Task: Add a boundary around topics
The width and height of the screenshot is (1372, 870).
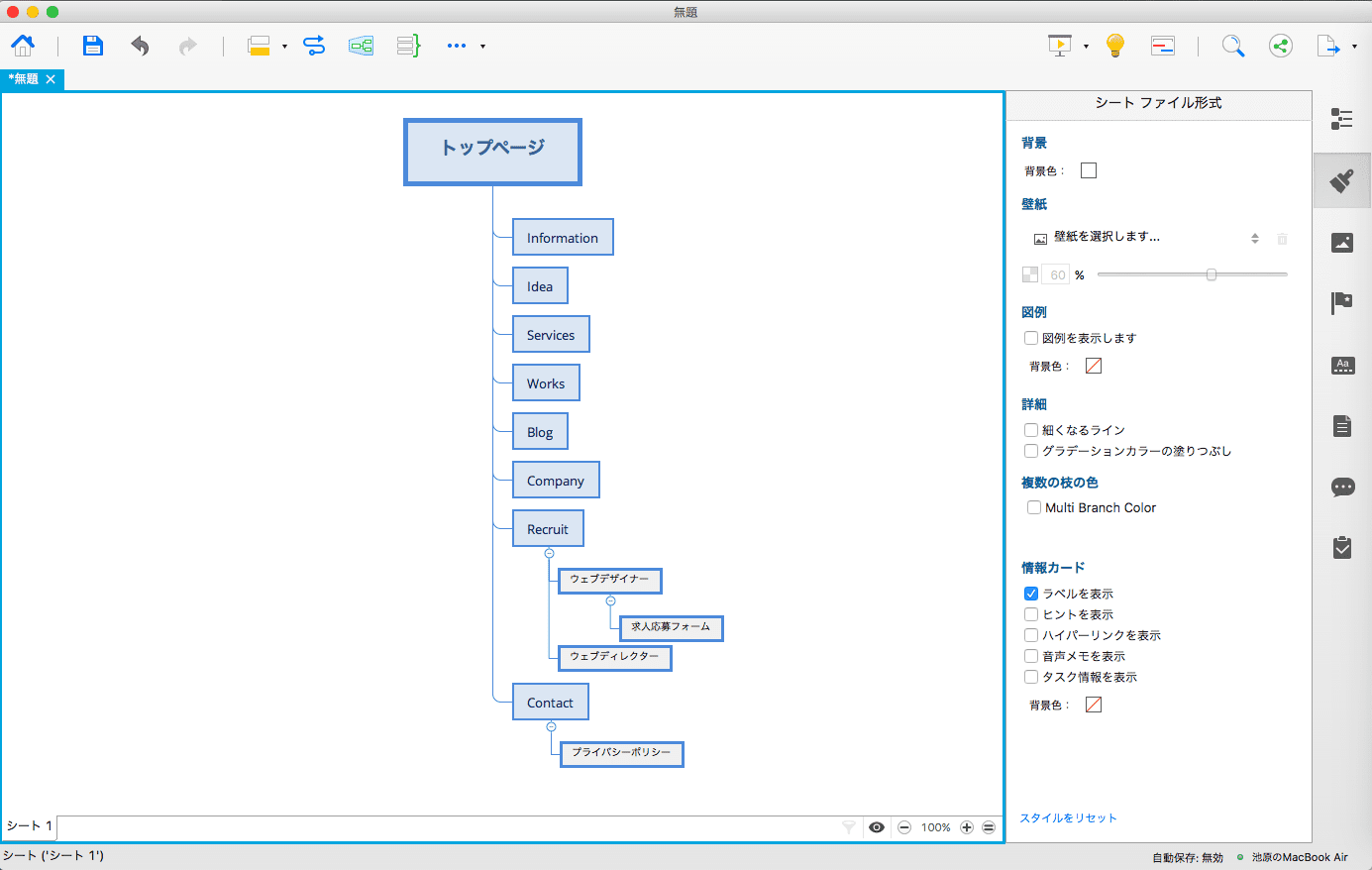Action: (x=361, y=46)
